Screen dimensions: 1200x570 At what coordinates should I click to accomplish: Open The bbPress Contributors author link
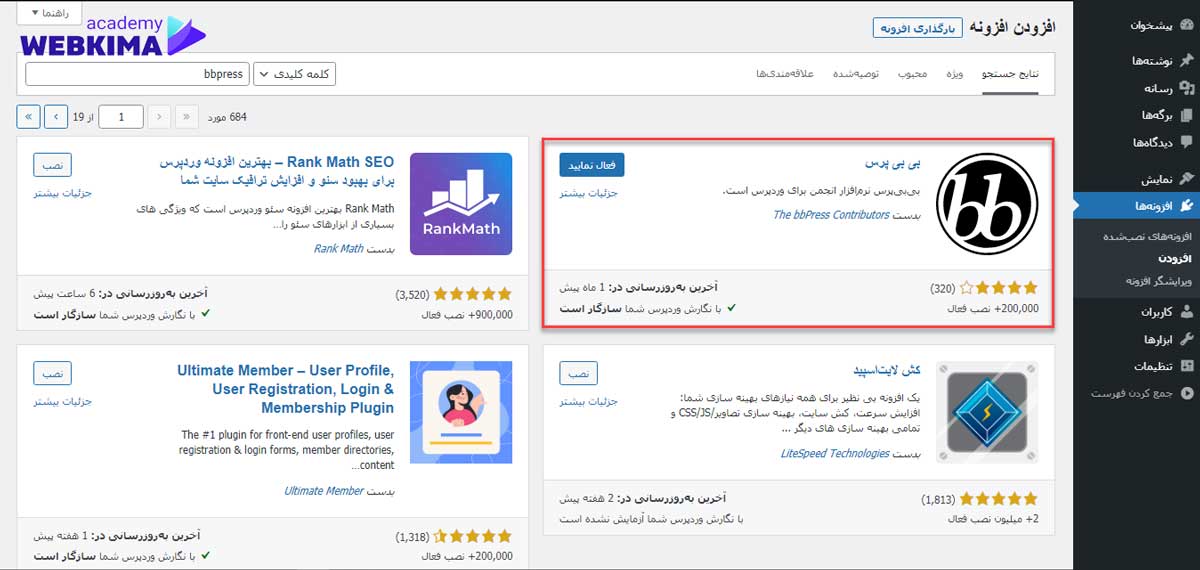(831, 215)
